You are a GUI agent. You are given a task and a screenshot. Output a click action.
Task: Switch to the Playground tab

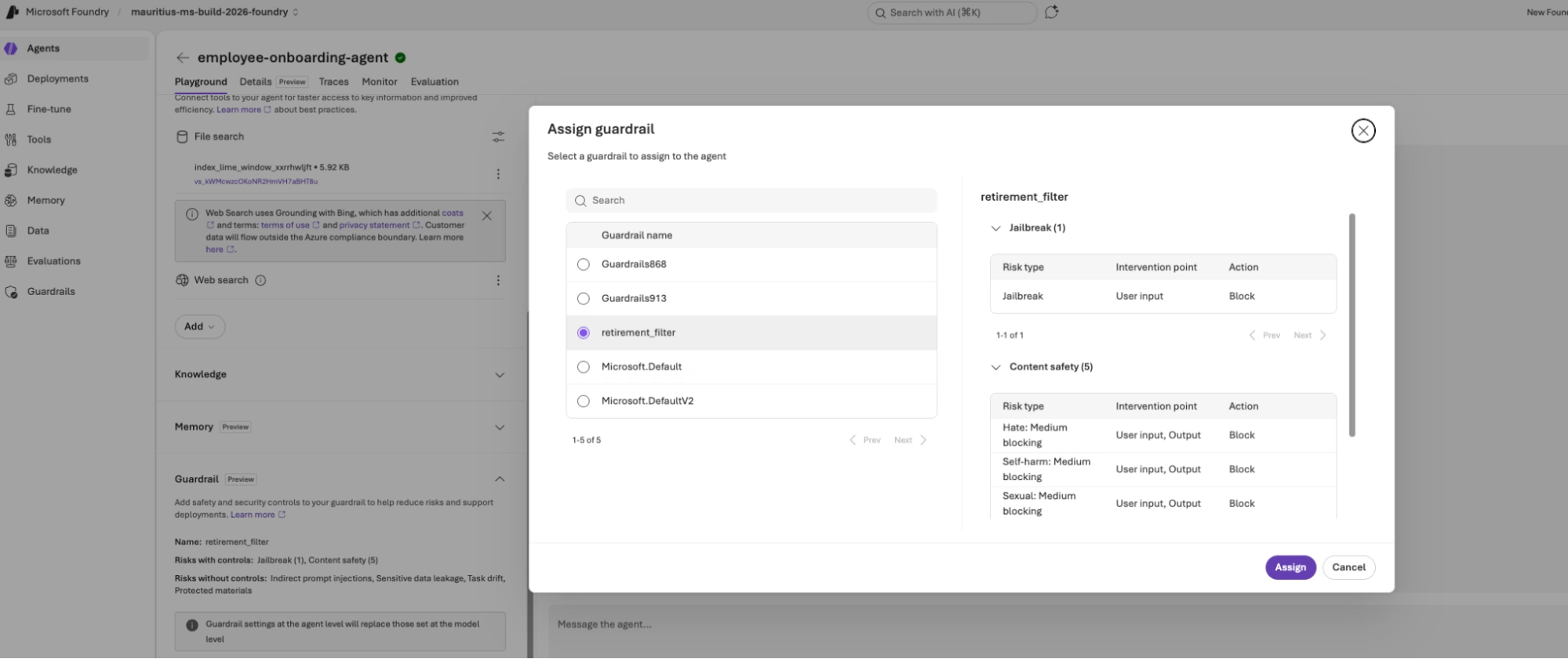pyautogui.click(x=201, y=82)
